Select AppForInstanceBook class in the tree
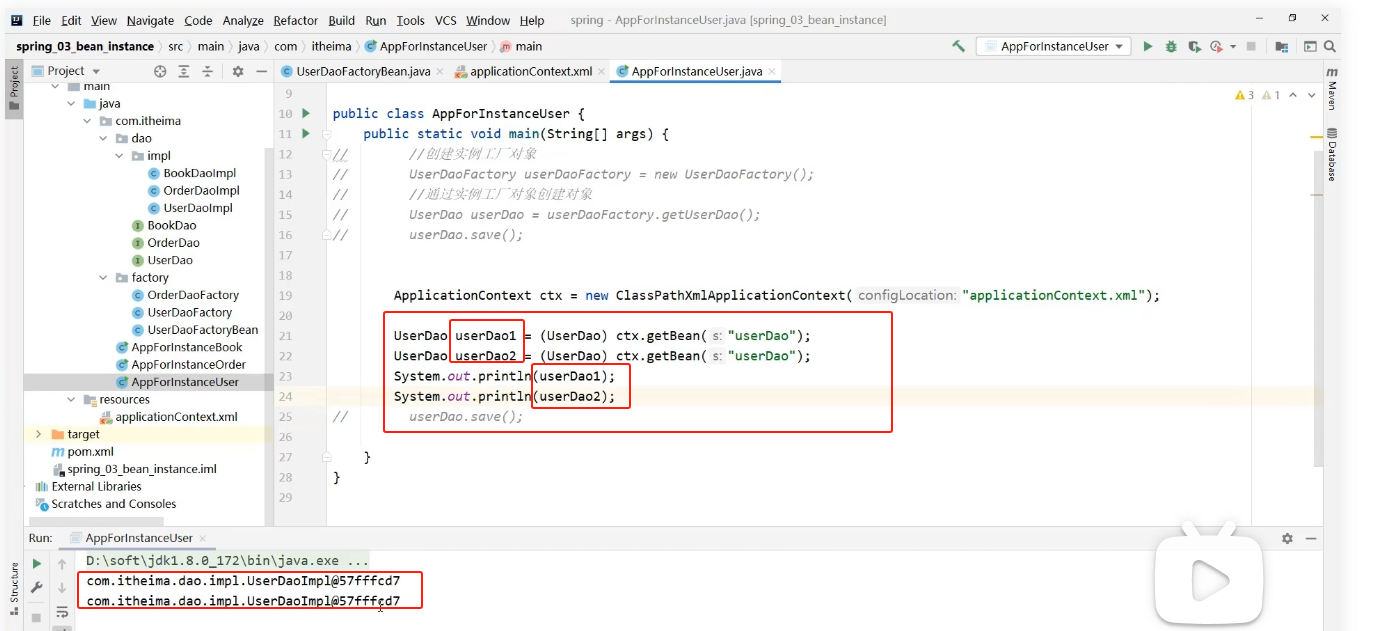 188,347
